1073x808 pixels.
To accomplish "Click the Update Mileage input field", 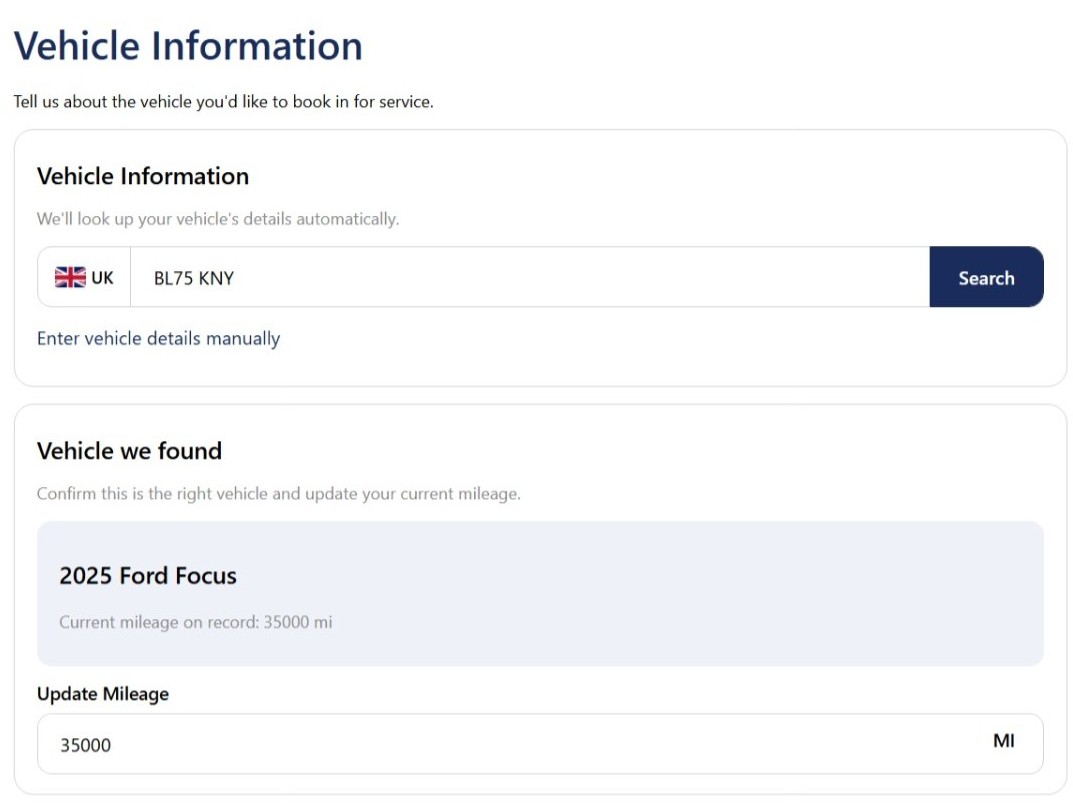I will coord(540,744).
